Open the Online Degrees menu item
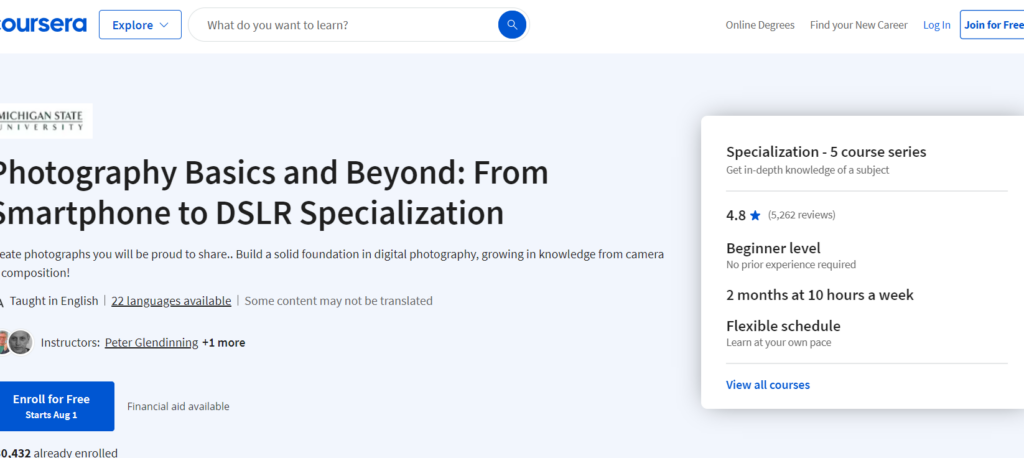The height and width of the screenshot is (458, 1024). (760, 25)
